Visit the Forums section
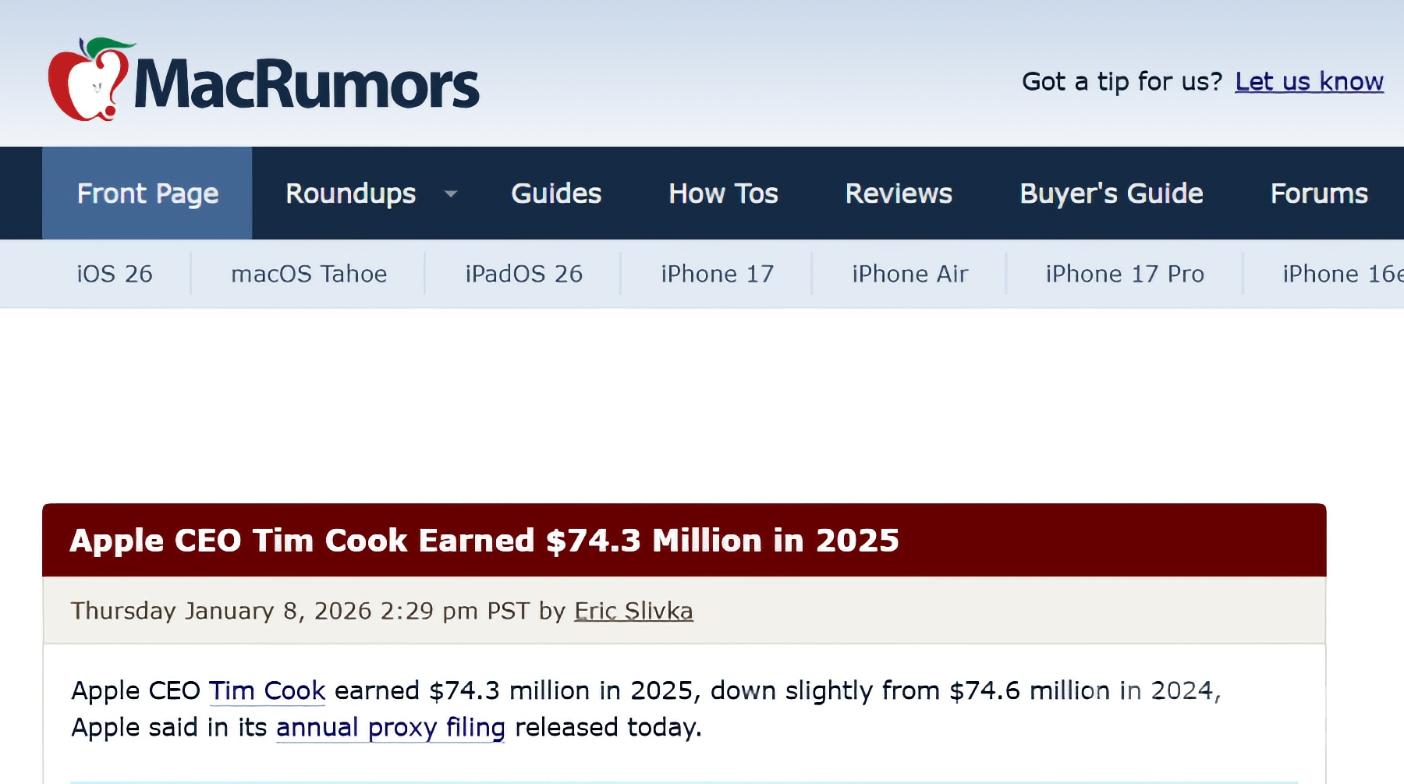Image resolution: width=1404 pixels, height=784 pixels. [1318, 194]
